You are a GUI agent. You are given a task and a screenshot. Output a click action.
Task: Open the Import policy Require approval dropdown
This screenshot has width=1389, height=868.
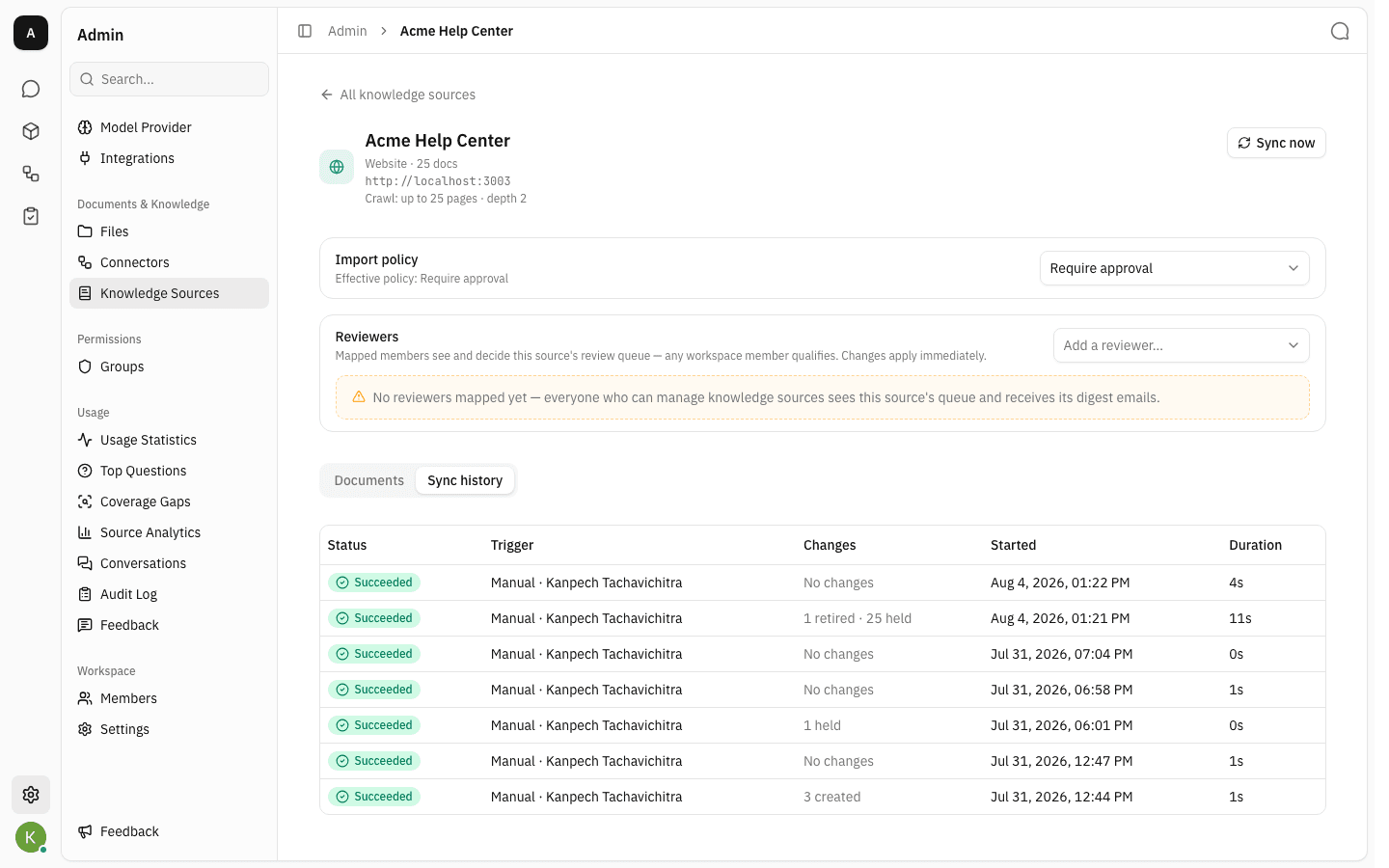tap(1174, 268)
